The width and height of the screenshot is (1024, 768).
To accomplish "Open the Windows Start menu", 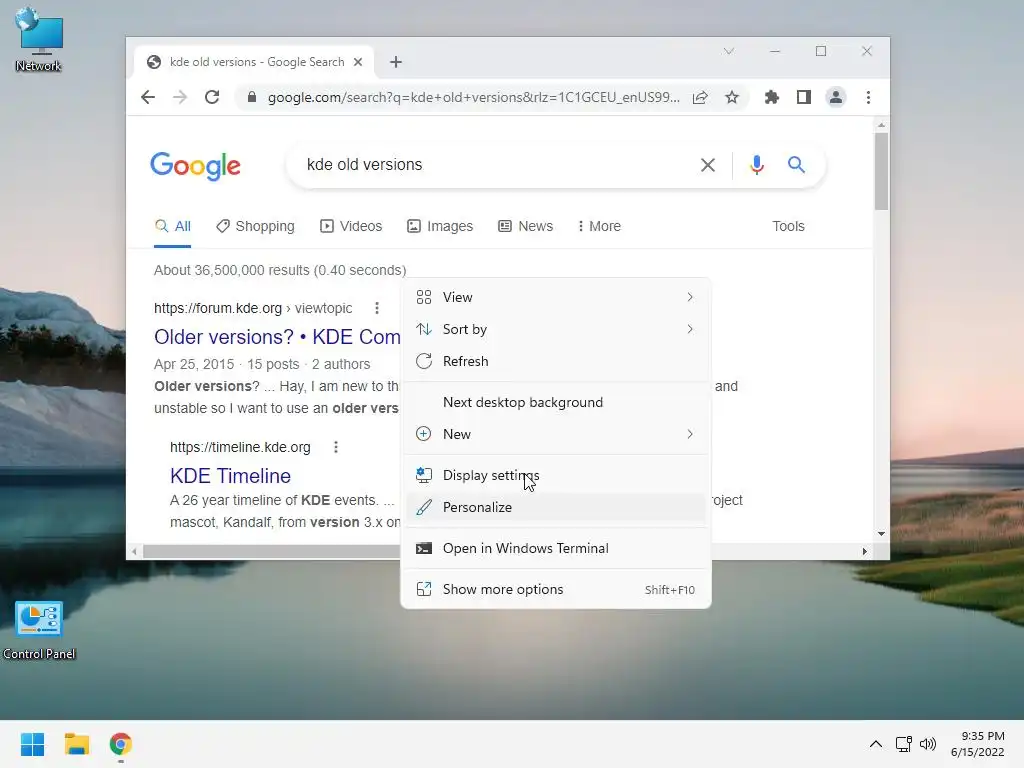I will 33,744.
